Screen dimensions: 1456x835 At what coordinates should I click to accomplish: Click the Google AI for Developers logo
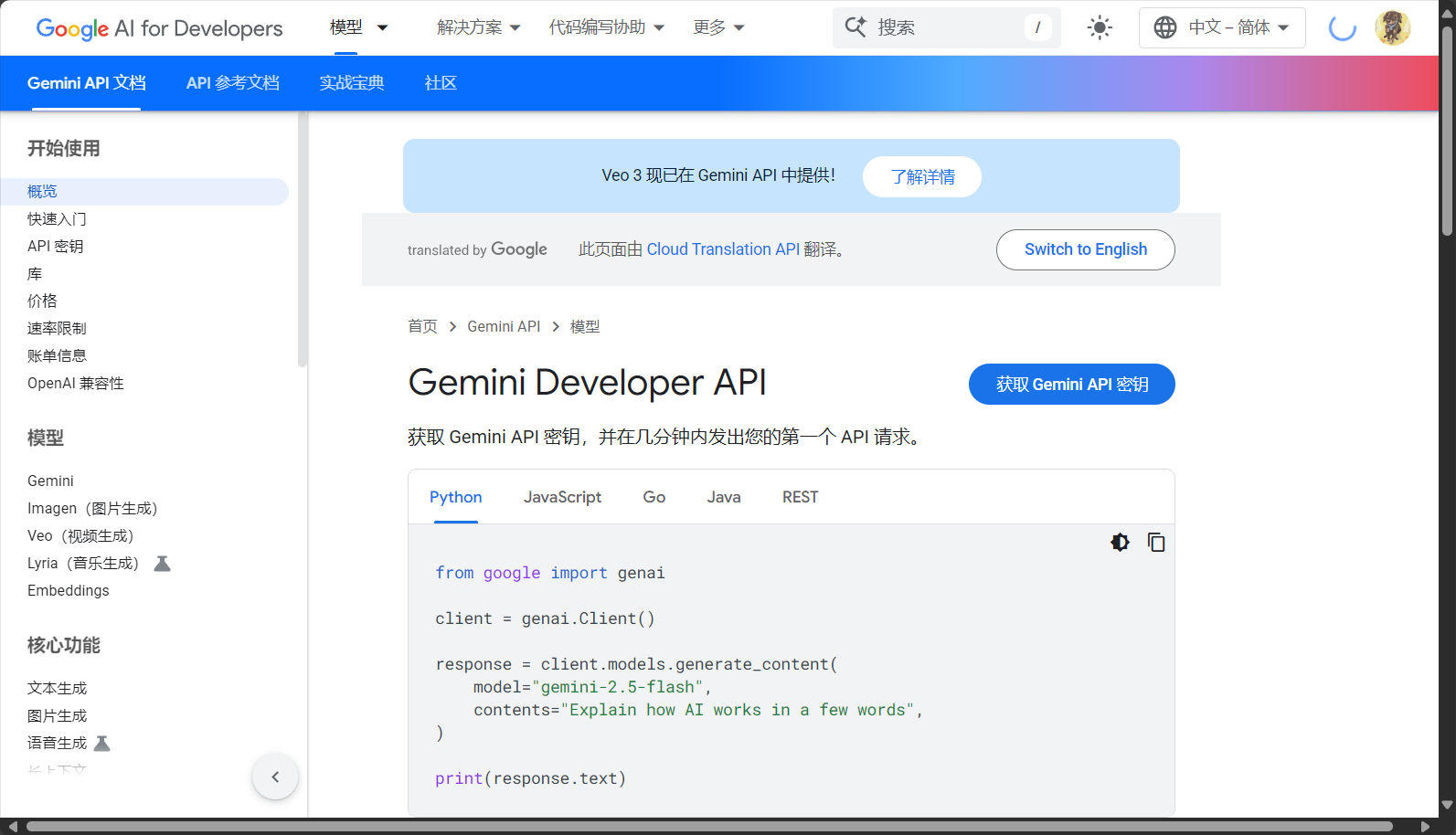pos(159,28)
